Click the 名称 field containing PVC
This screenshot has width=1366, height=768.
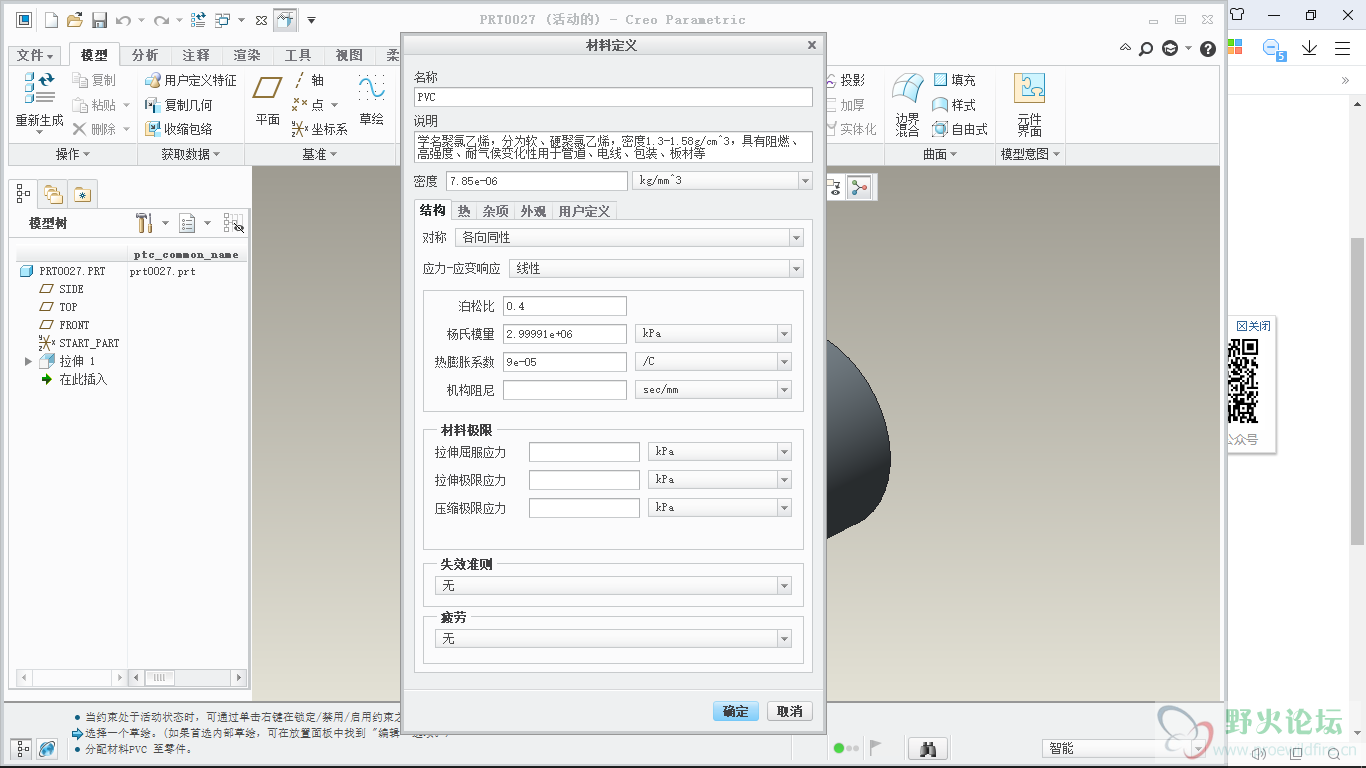click(613, 97)
